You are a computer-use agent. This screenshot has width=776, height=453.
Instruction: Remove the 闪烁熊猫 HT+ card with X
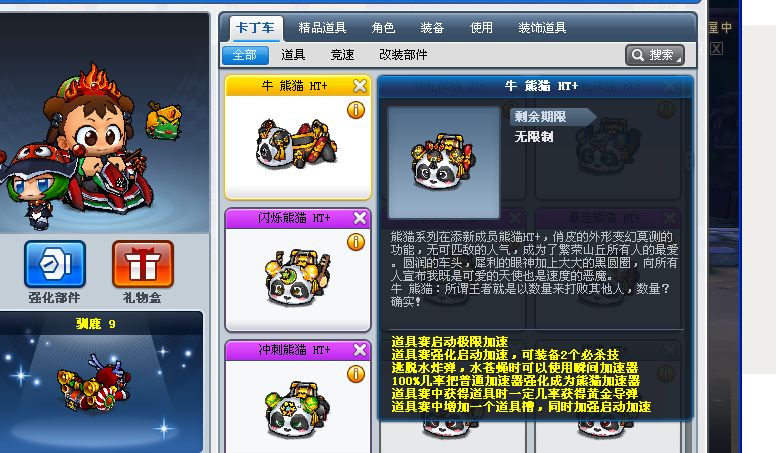360,218
